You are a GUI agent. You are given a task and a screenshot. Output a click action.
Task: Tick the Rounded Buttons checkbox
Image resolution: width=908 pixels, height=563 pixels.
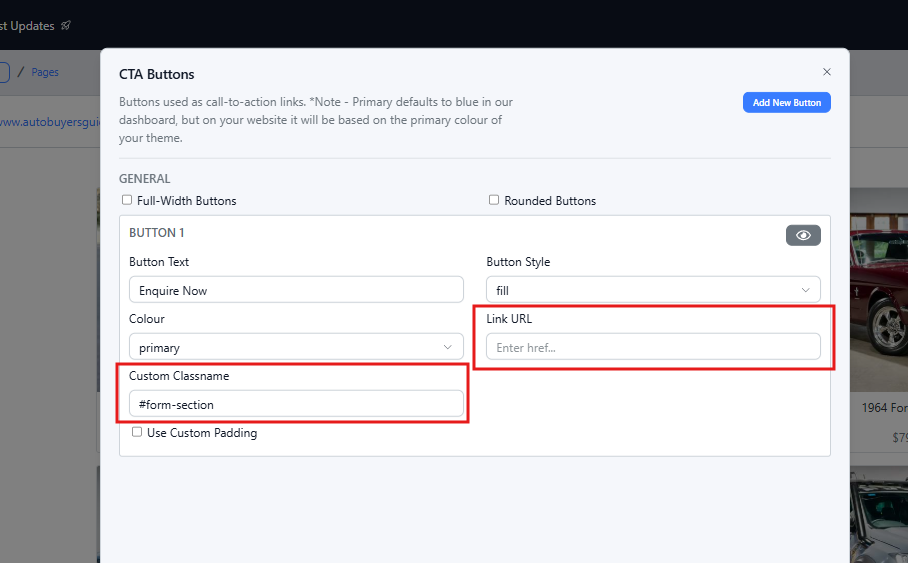coord(494,200)
